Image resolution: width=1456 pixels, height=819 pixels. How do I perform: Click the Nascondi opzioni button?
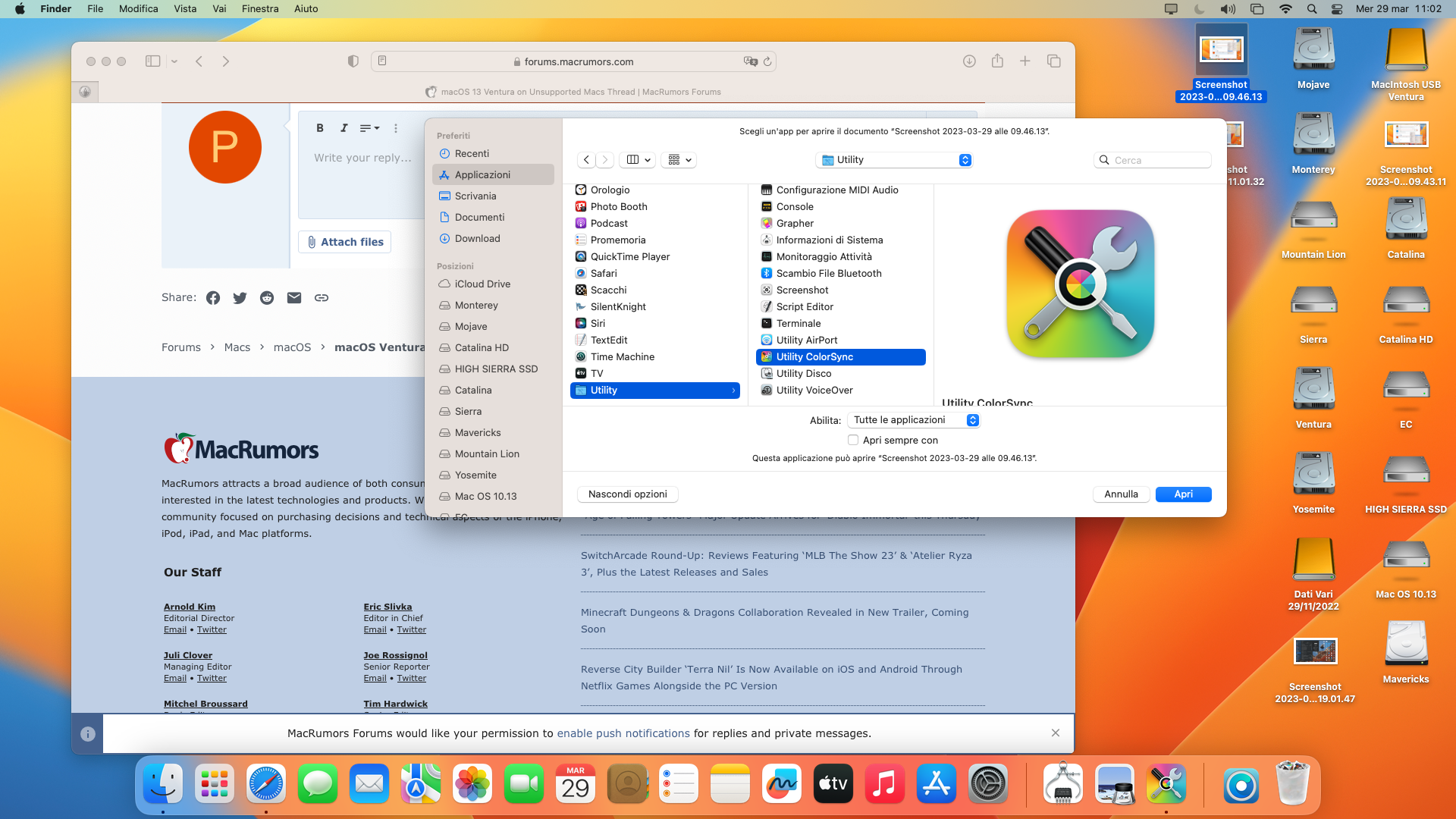pos(627,494)
